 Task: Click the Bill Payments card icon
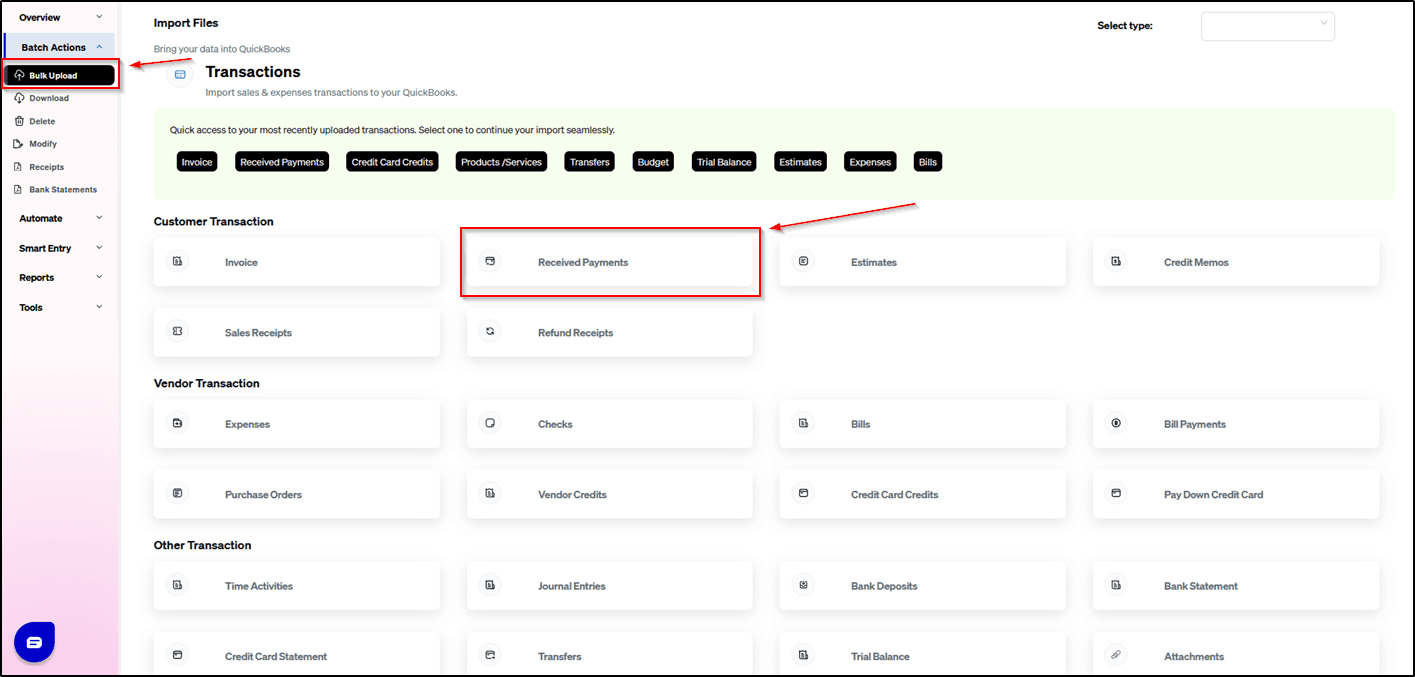pos(1116,424)
